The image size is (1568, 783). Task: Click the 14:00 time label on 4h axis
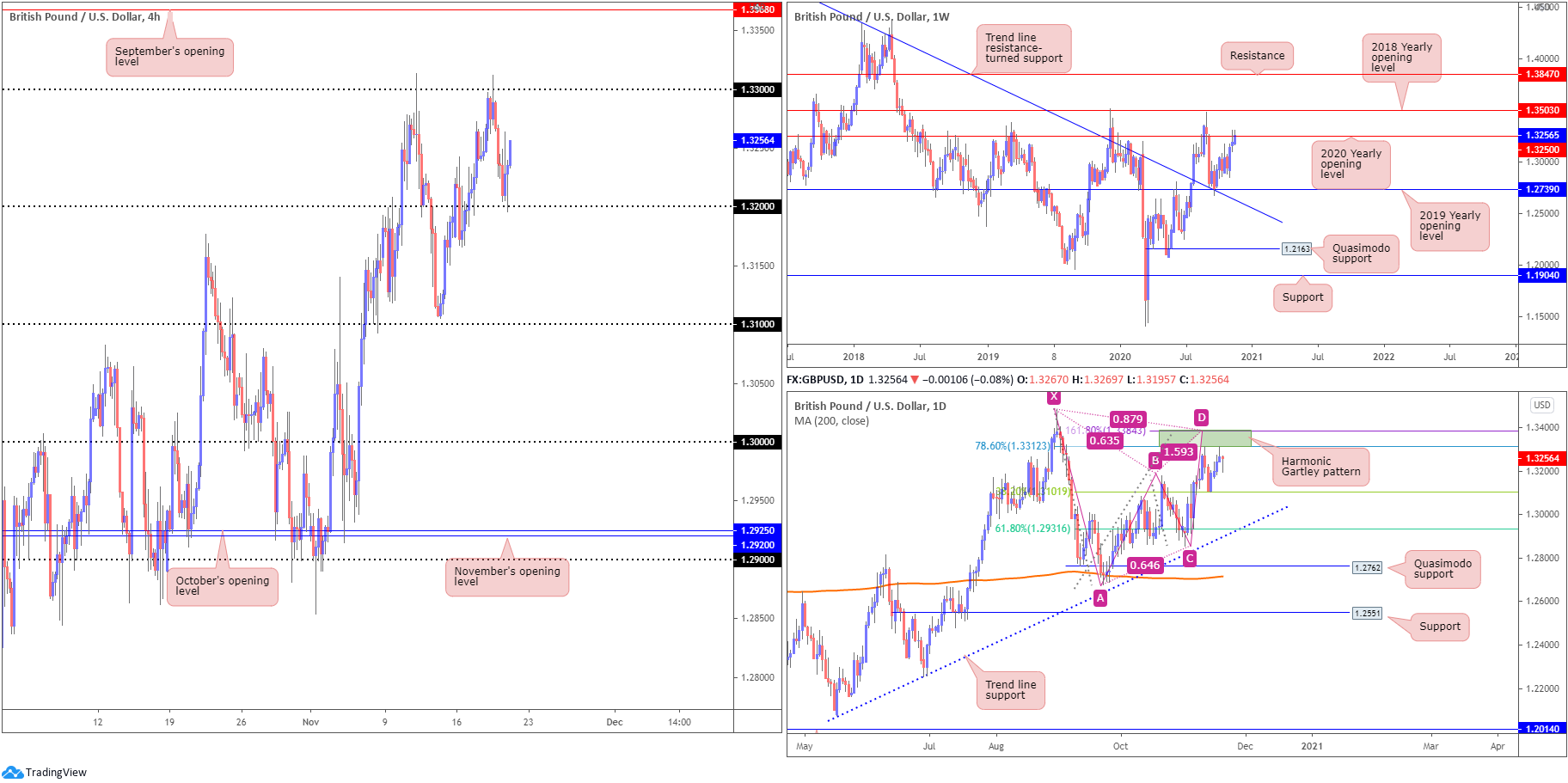679,722
